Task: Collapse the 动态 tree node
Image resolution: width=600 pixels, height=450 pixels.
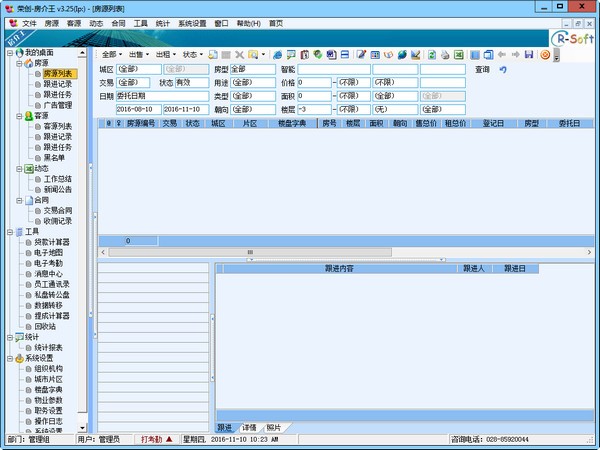Action: 18,168
